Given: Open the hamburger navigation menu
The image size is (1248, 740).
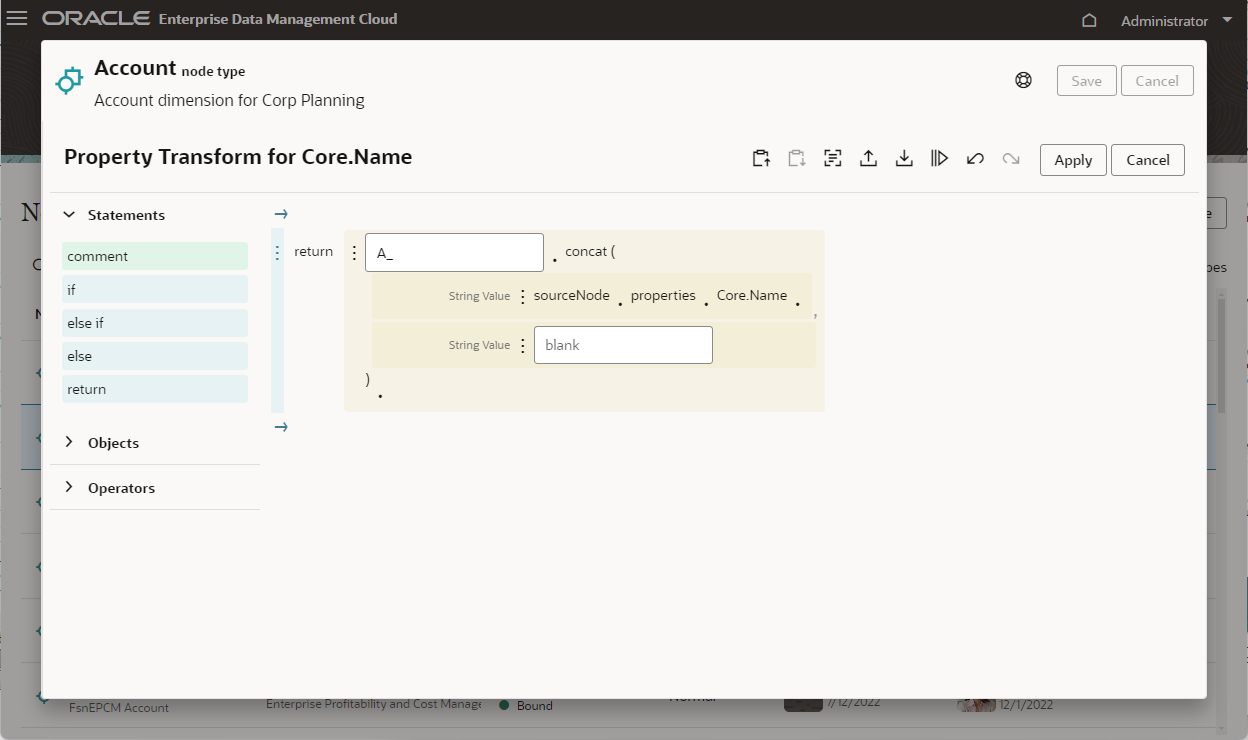Looking at the screenshot, I should click(17, 19).
